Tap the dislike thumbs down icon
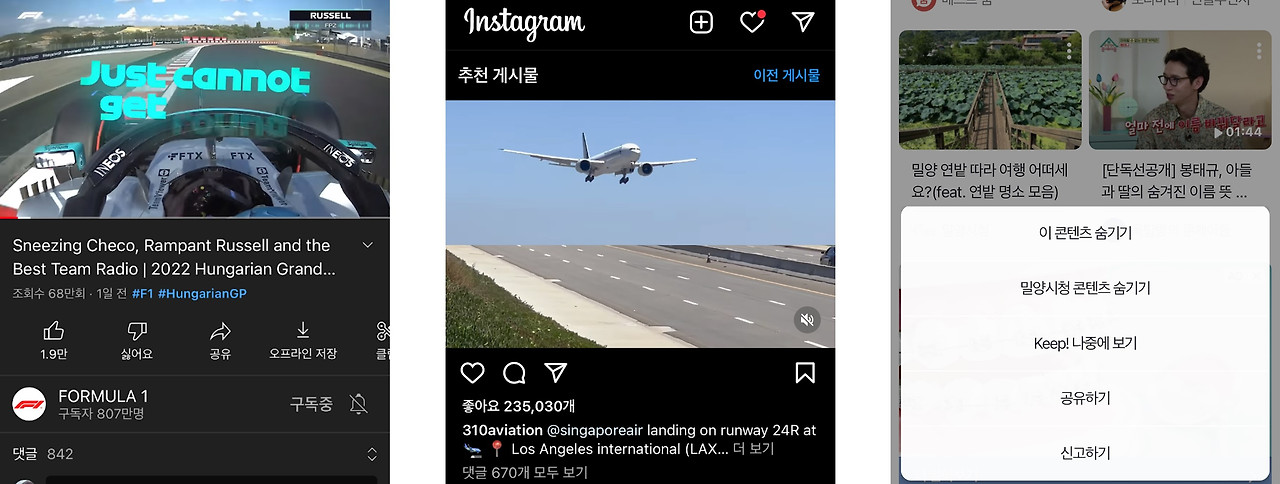The image size is (1280, 484). [x=137, y=331]
